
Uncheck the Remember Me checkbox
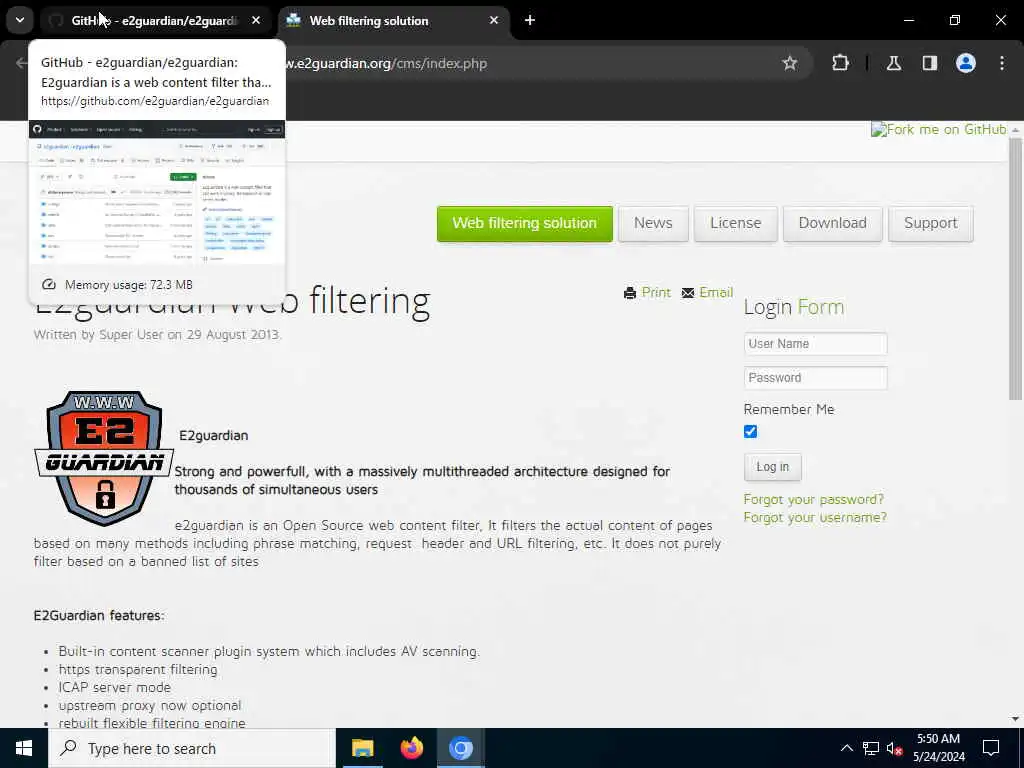(x=750, y=432)
